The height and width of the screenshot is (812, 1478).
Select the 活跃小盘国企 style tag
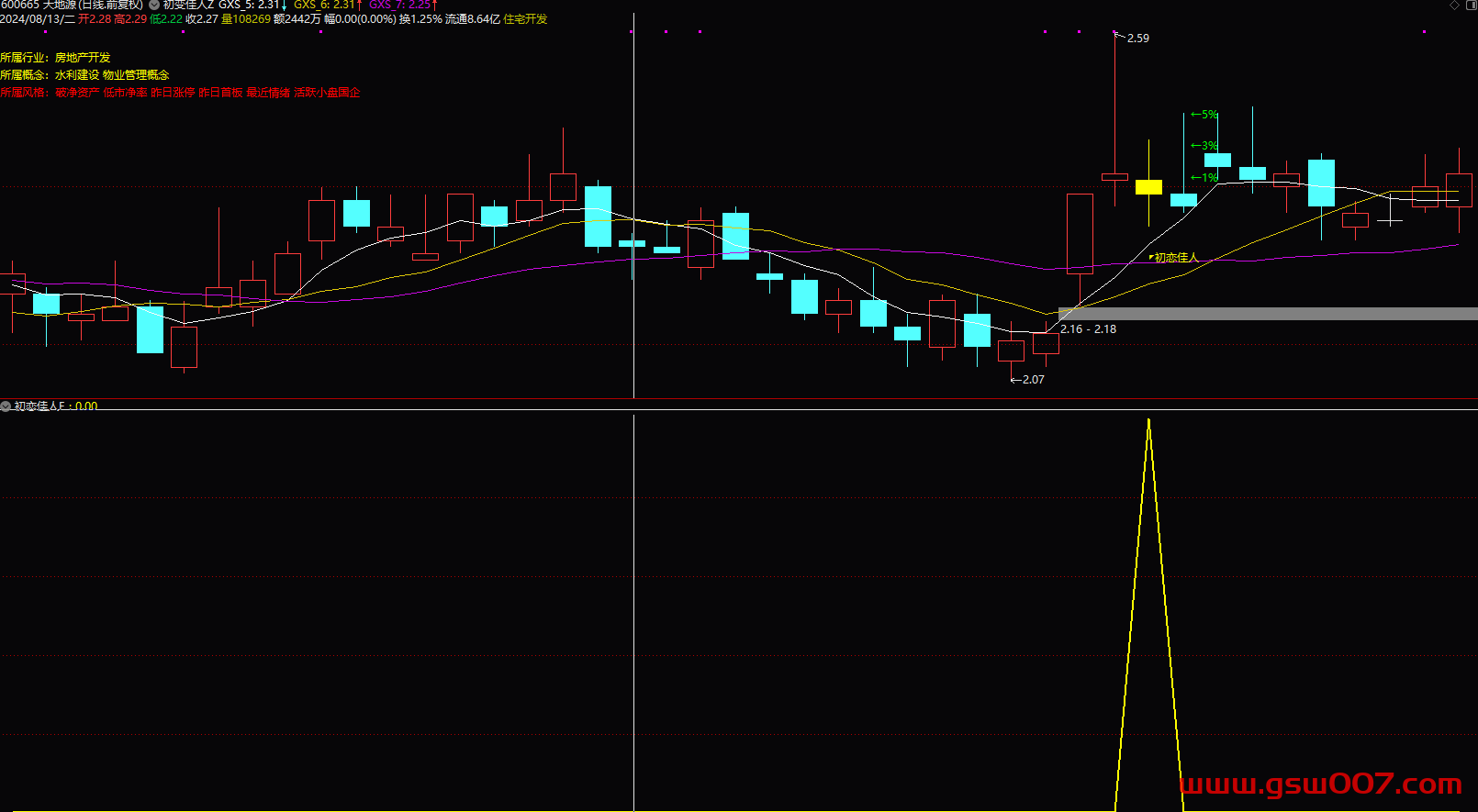coord(327,93)
